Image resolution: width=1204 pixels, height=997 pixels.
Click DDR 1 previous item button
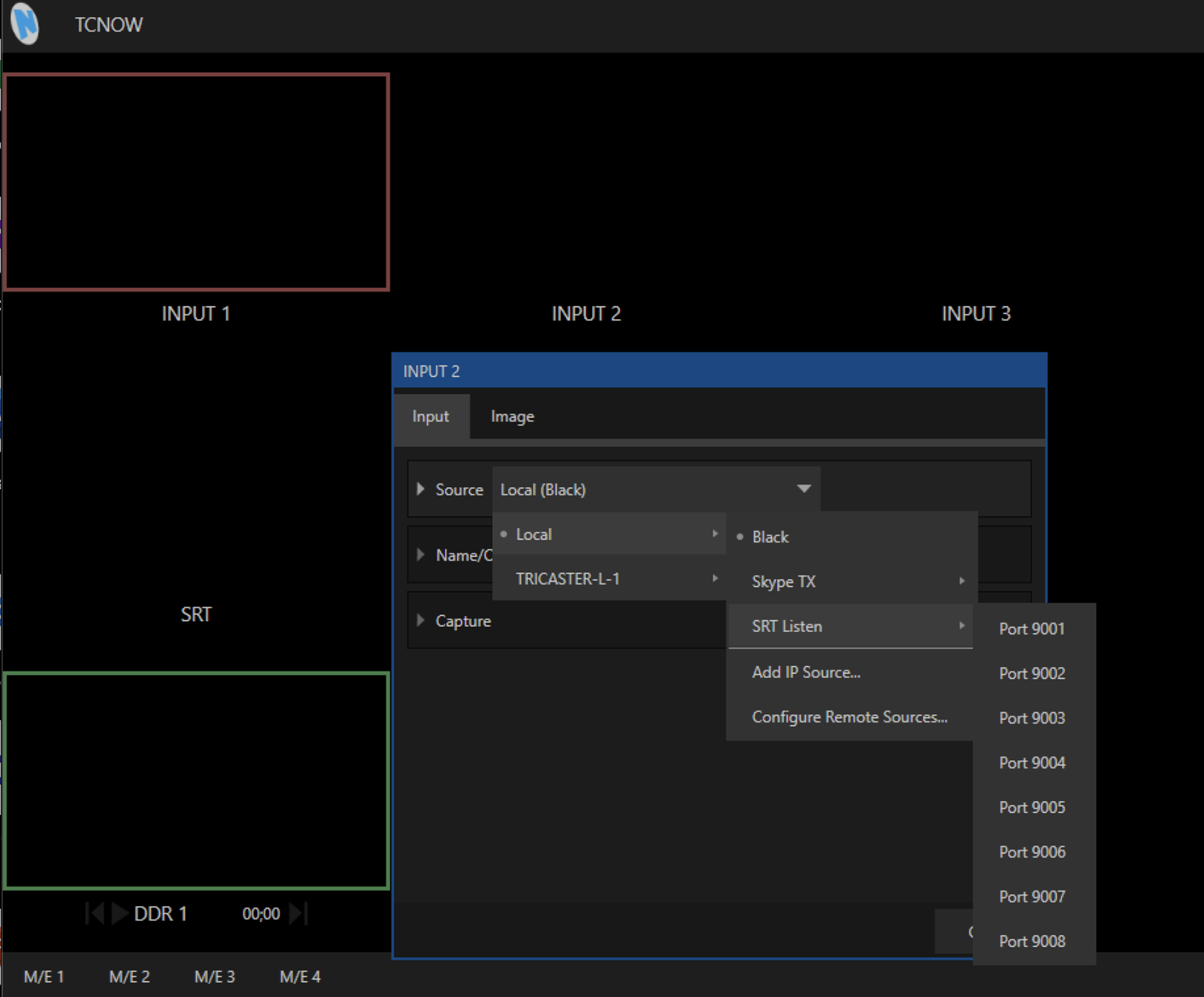click(95, 913)
